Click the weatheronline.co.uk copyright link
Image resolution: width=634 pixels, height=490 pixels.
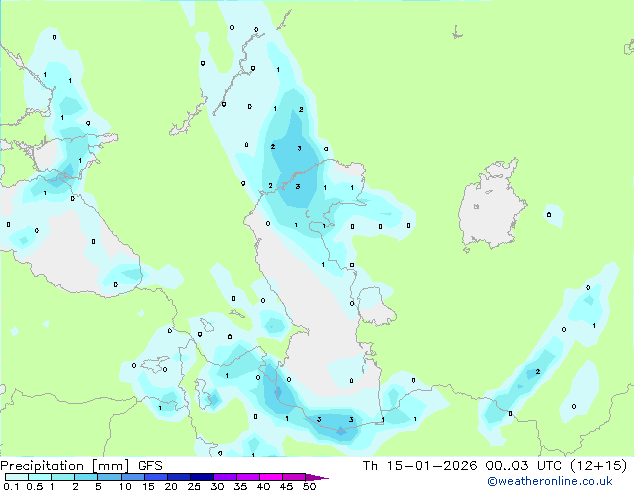click(550, 481)
